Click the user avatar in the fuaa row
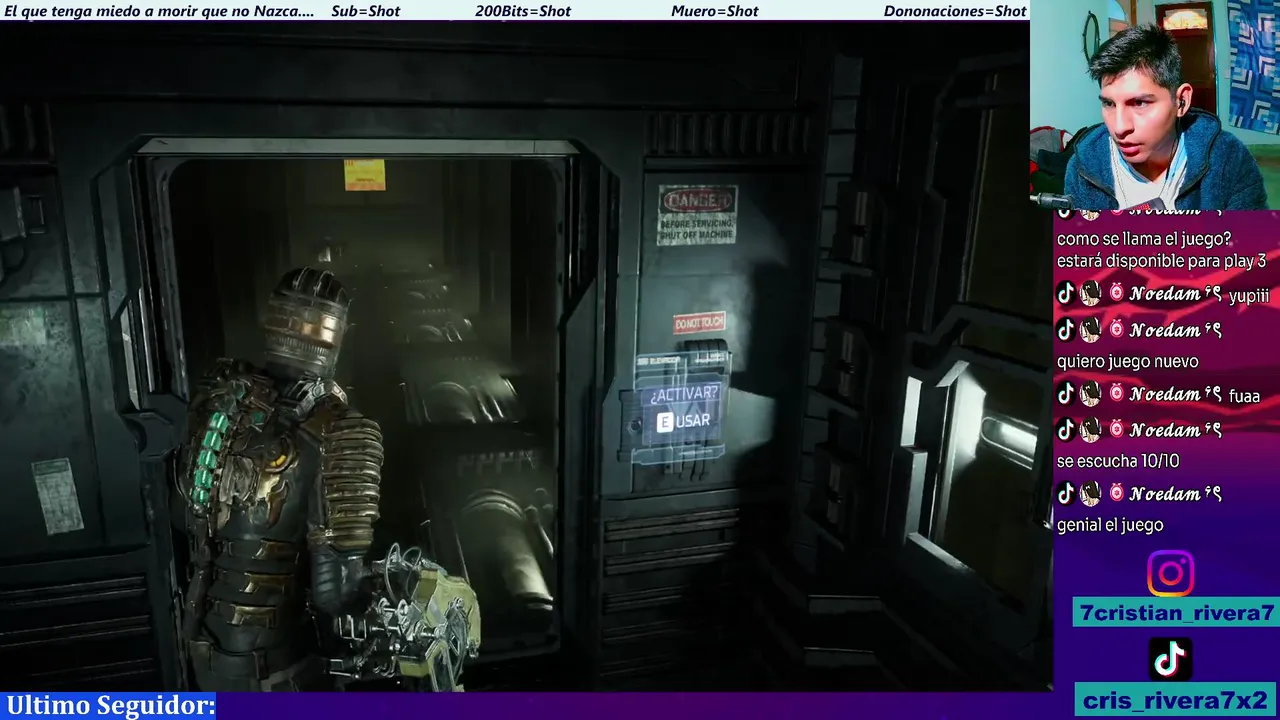1280x720 pixels. pos(1091,395)
